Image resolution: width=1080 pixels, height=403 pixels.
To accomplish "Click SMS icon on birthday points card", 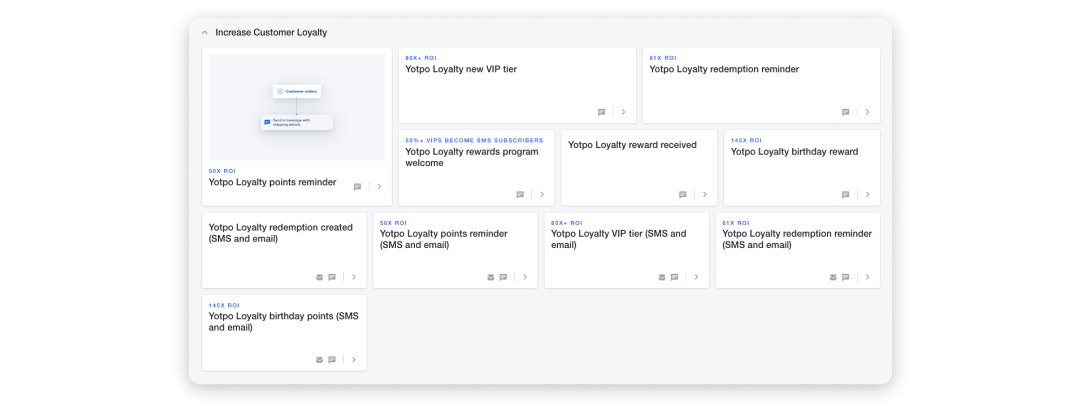I will pyautogui.click(x=332, y=360).
